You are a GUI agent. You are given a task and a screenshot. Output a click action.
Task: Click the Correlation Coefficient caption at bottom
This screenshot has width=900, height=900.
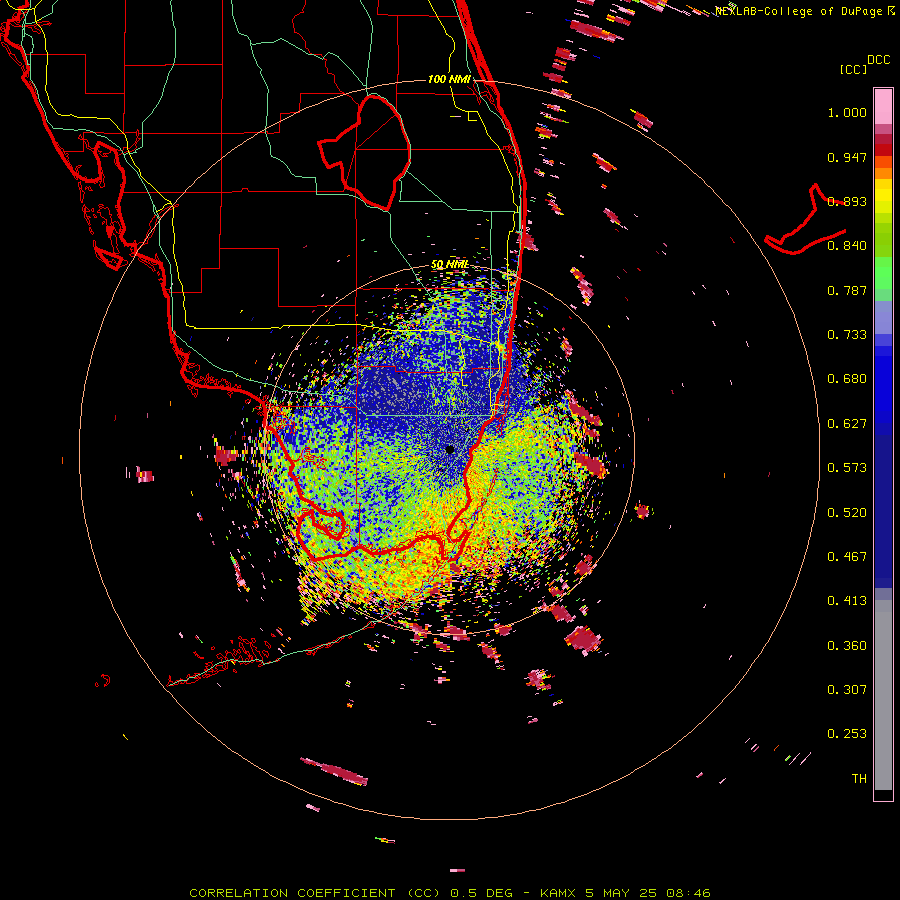[x=449, y=893]
